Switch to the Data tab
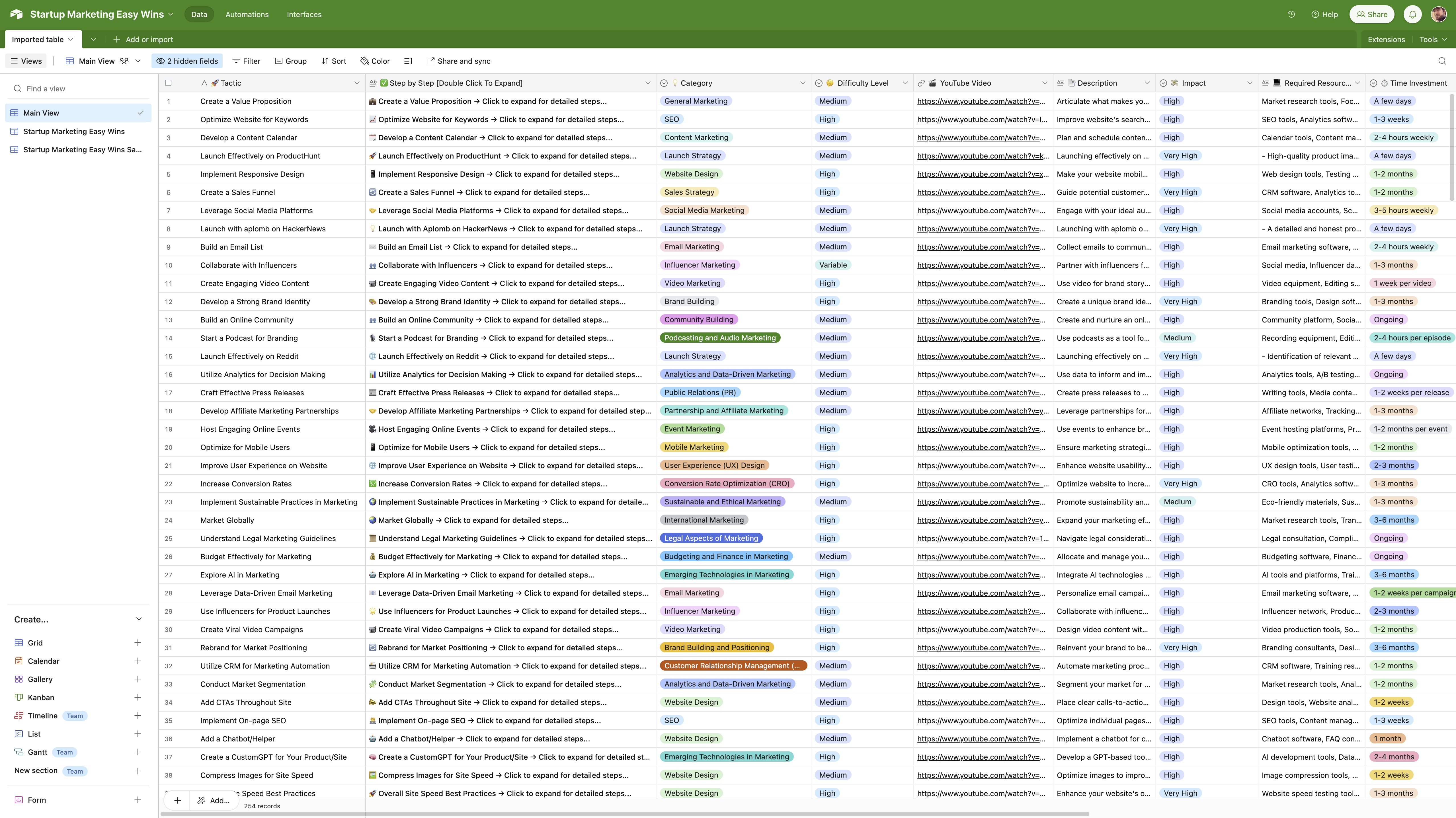This screenshot has width=1456, height=818. (x=199, y=14)
